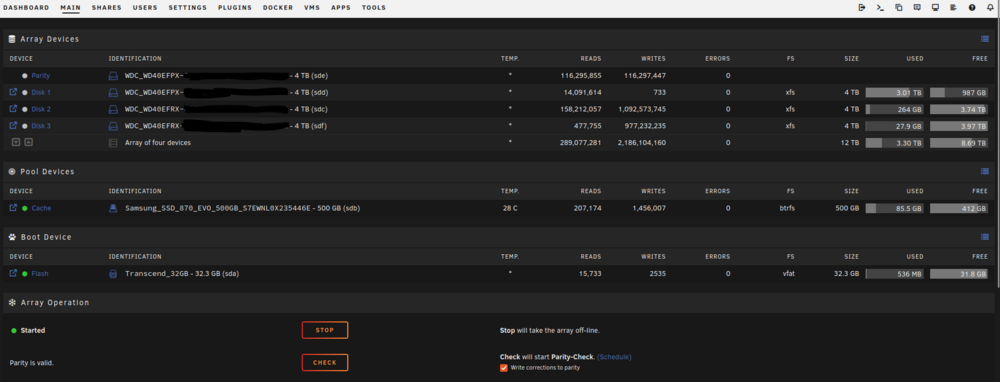Browse Disk 3 via its share icon
1000x382 pixels.
13,126
